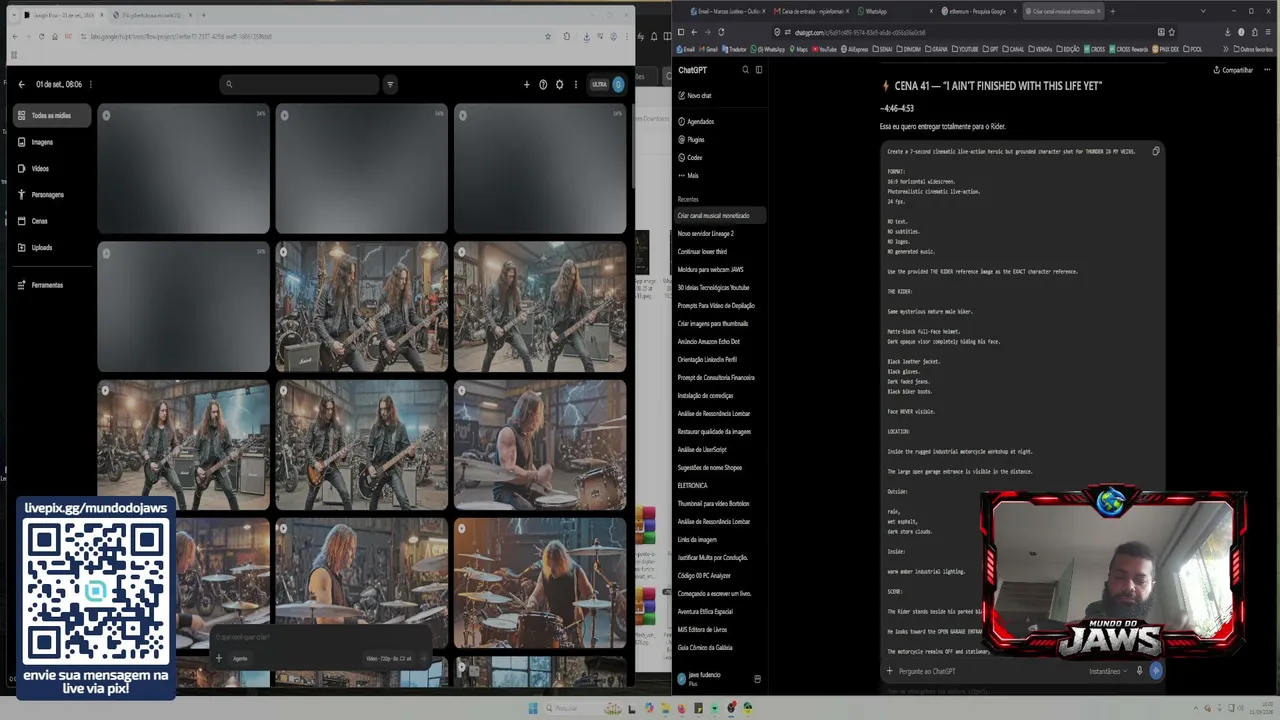Expand the Instantâneo model dropdown
The height and width of the screenshot is (720, 1280).
1108,671
